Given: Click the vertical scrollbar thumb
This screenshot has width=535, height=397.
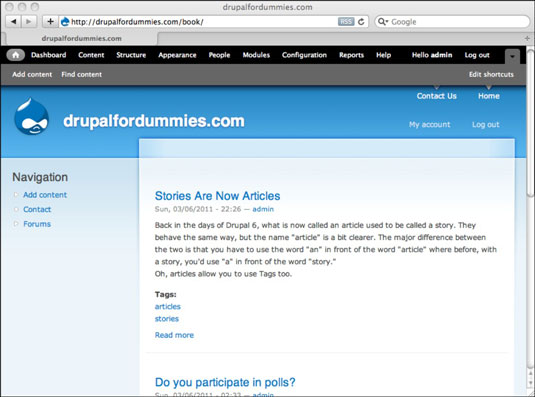Looking at the screenshot, I should pyautogui.click(x=530, y=122).
